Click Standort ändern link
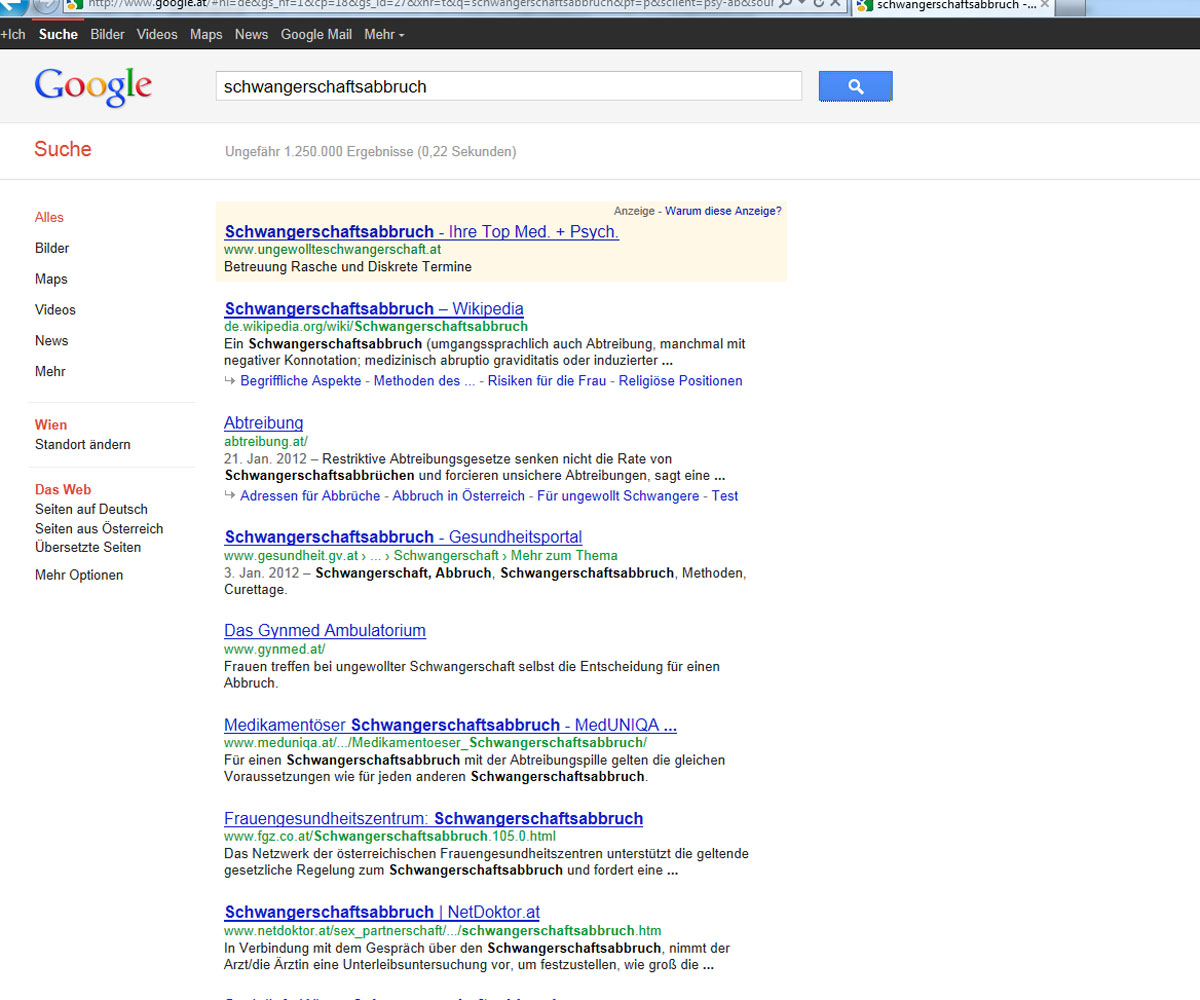 tap(83, 445)
